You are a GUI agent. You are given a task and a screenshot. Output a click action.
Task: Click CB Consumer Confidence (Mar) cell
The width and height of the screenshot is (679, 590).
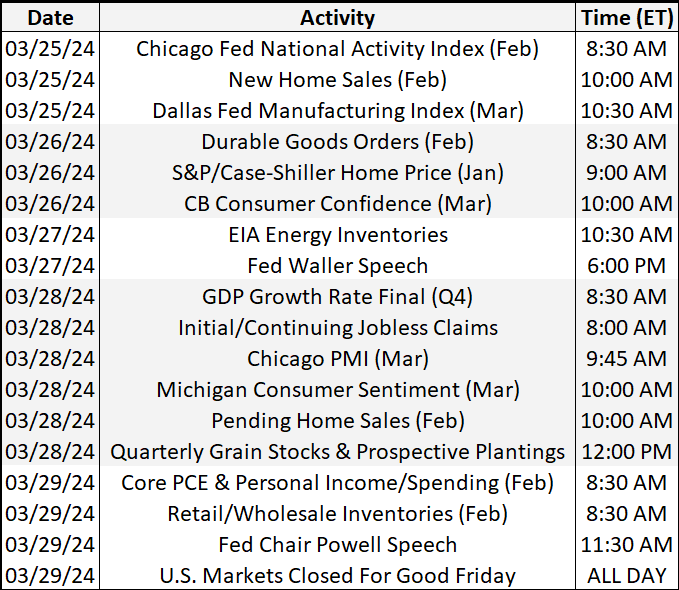point(337,204)
